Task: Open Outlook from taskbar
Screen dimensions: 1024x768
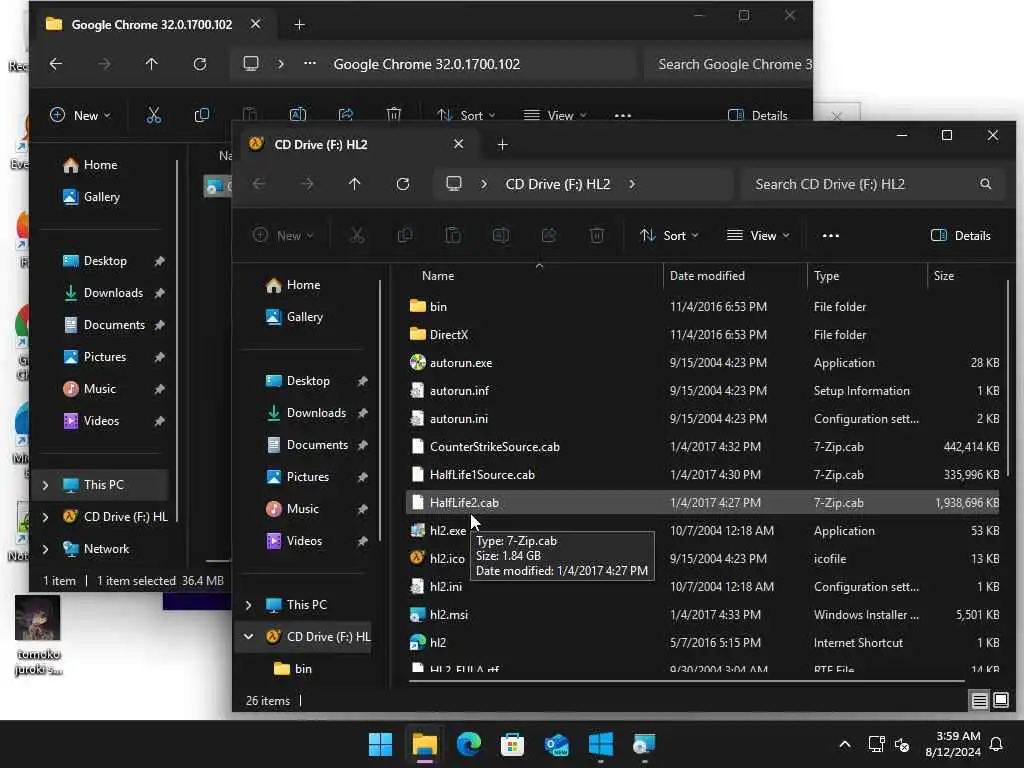Action: point(556,744)
